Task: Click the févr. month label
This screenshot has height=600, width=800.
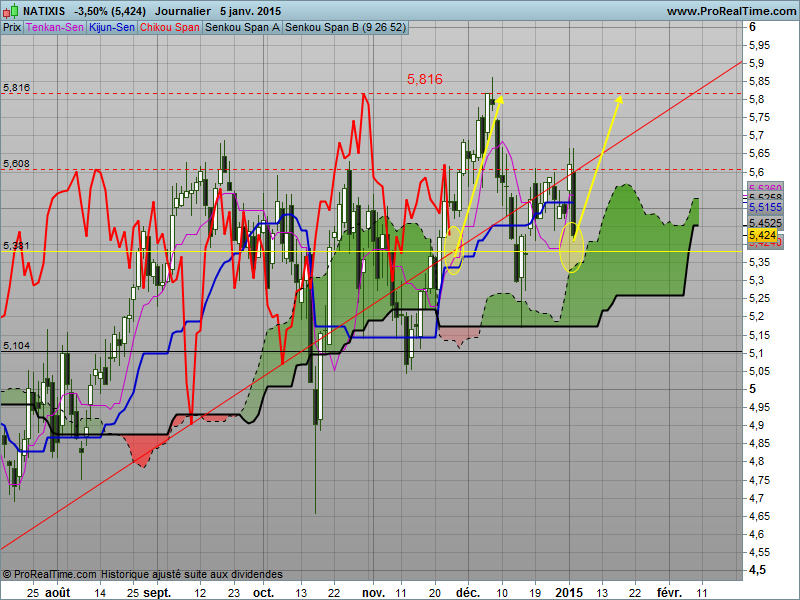Action: [669, 592]
